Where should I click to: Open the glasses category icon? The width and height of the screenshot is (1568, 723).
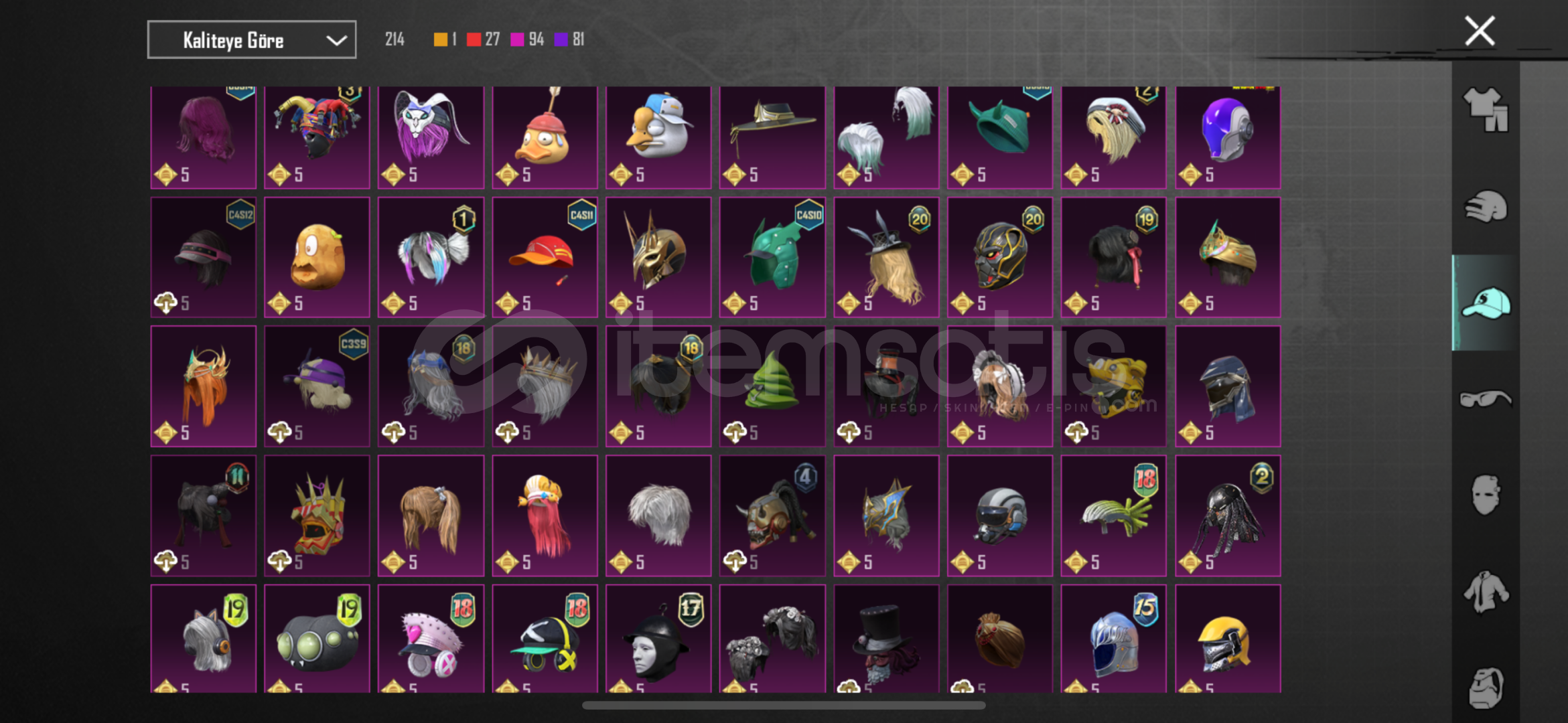1485,399
